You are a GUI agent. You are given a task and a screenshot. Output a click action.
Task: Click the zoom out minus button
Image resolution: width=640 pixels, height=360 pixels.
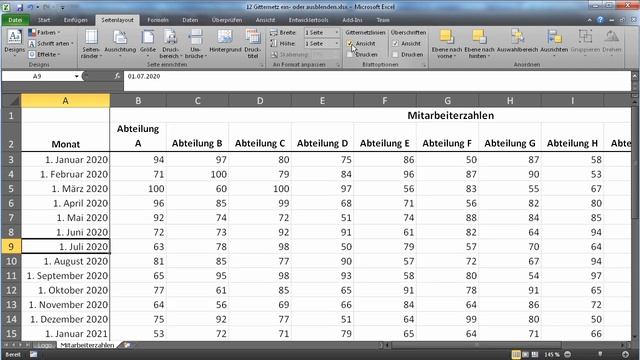tap(567, 354)
